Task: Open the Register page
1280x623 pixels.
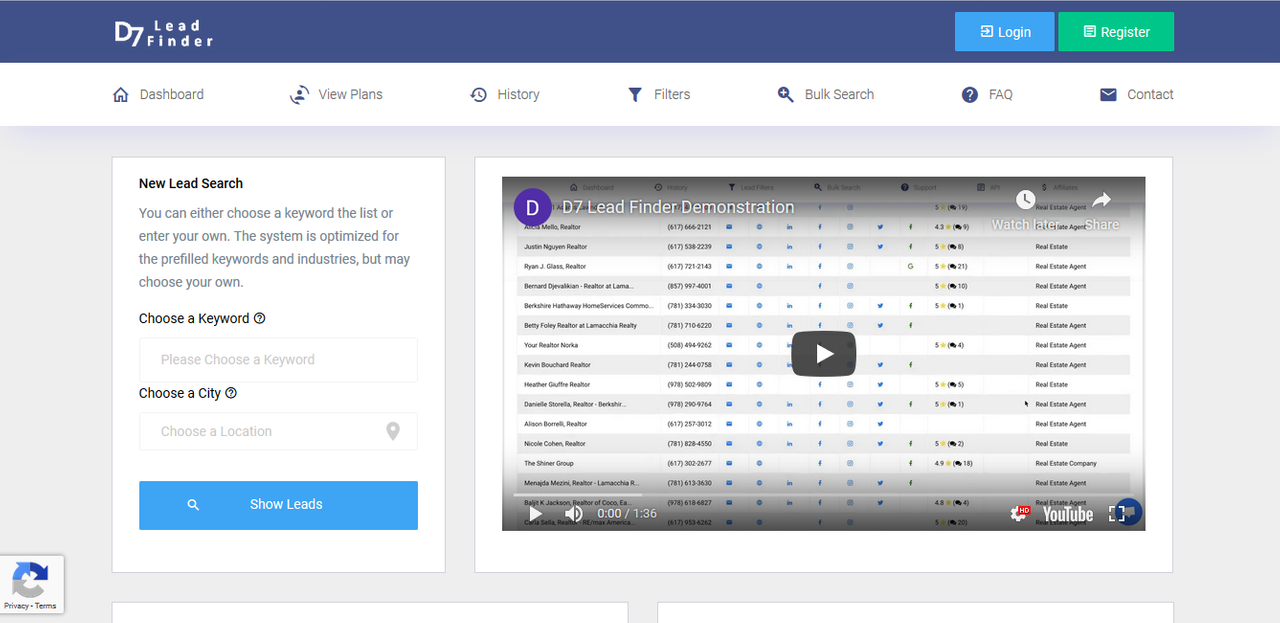Action: pyautogui.click(x=1116, y=32)
